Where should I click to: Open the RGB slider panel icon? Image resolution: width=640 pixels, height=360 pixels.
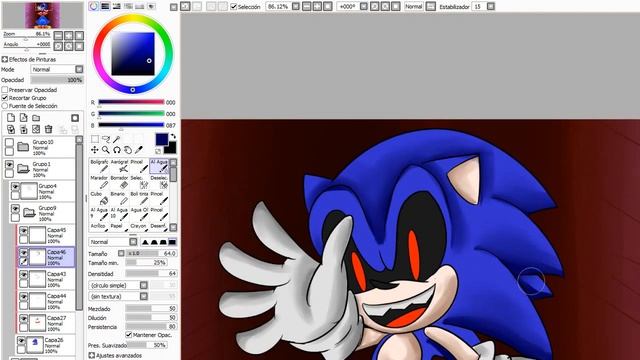(x=105, y=6)
